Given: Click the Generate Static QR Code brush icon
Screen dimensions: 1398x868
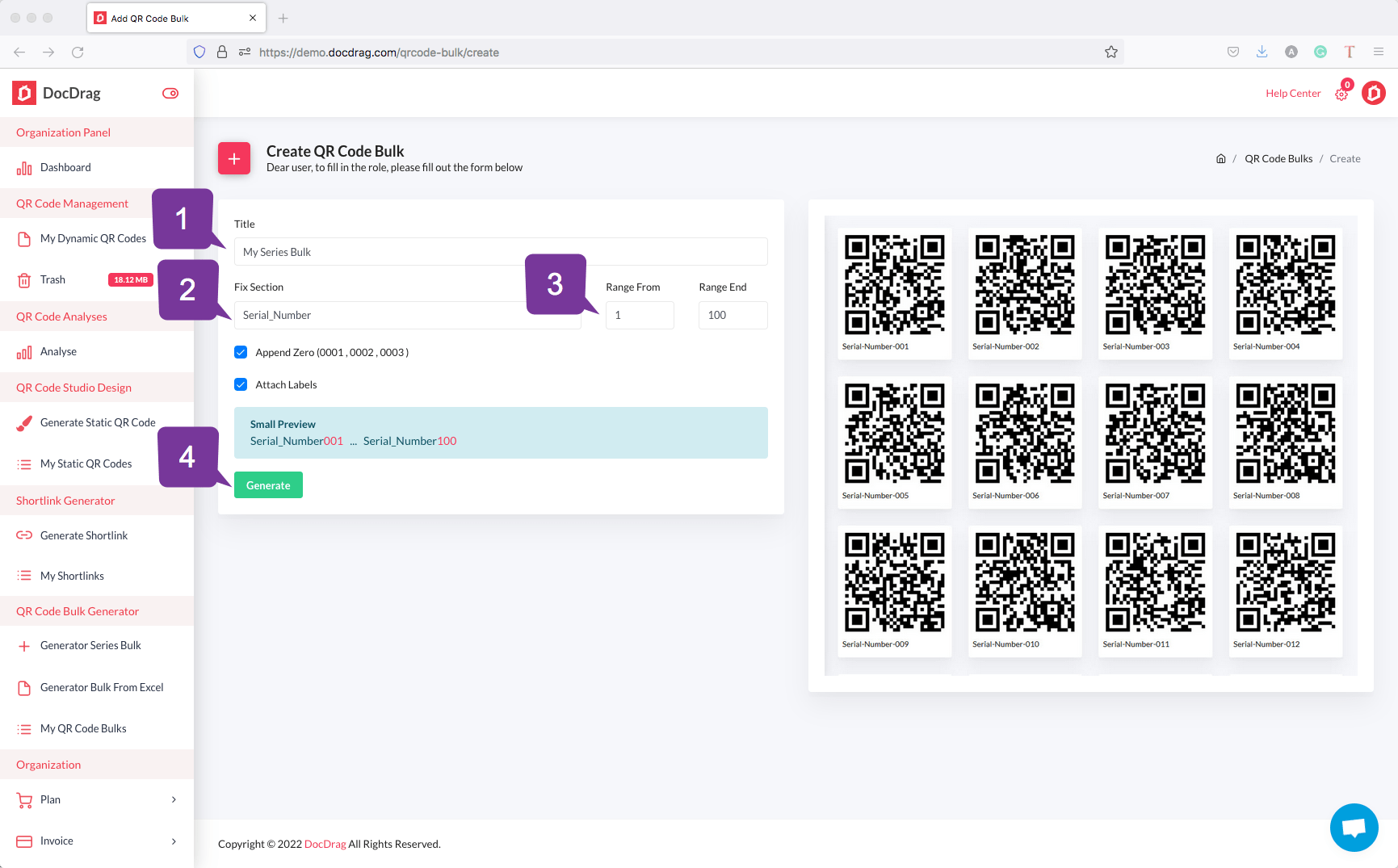Looking at the screenshot, I should (24, 423).
